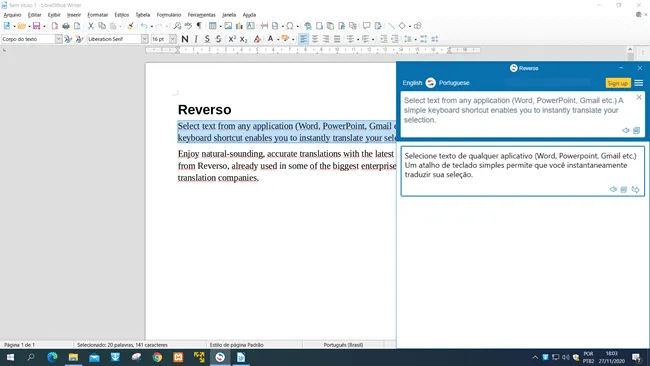Screen dimensions: 650x366
Task: Increase paragraph indent
Action: click(x=384, y=39)
